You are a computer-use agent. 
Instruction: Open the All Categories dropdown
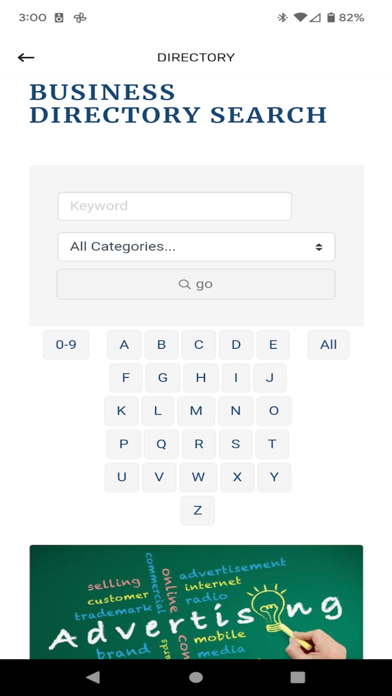(196, 247)
